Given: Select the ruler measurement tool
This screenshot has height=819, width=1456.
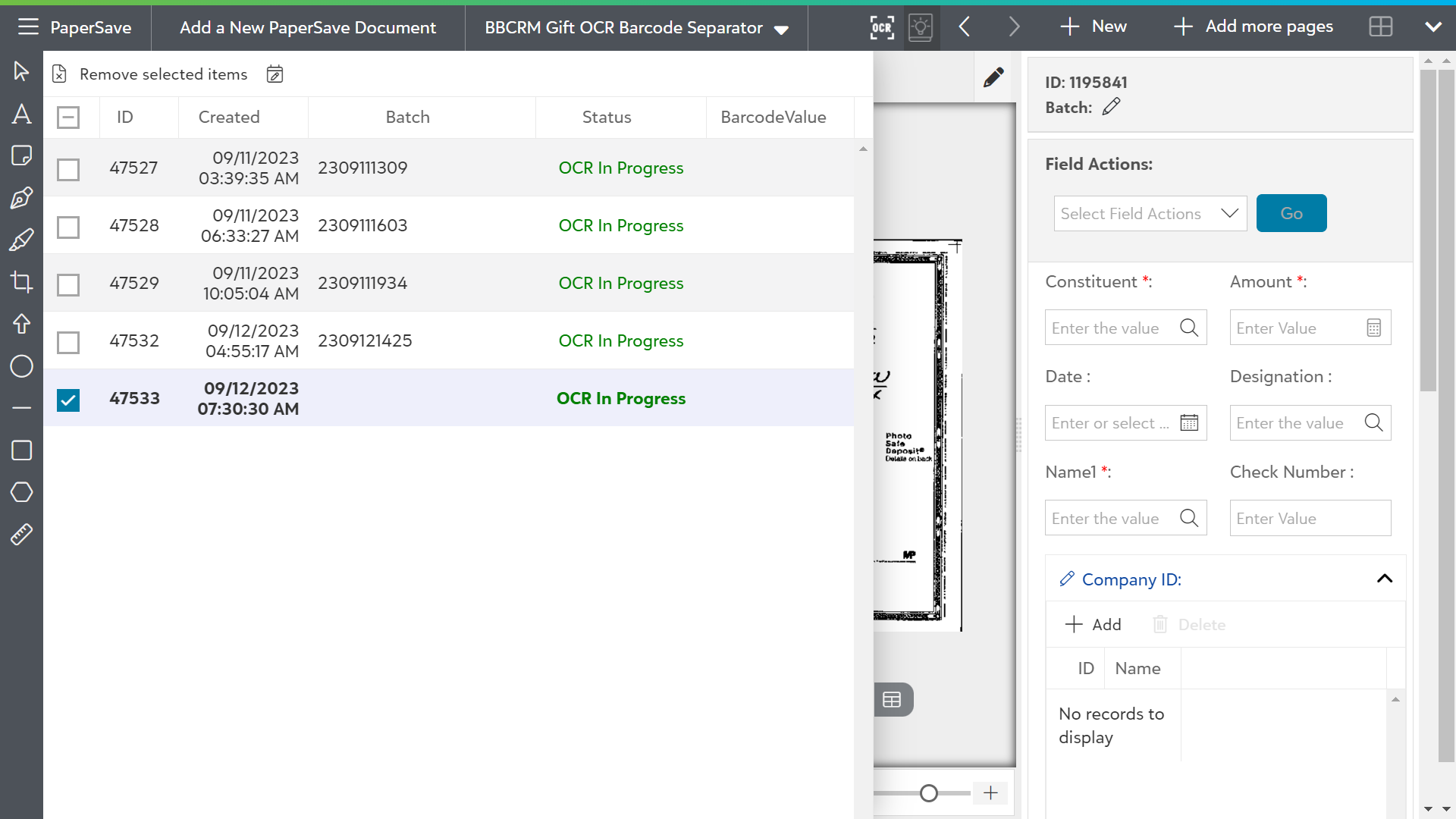Looking at the screenshot, I should pos(21,535).
